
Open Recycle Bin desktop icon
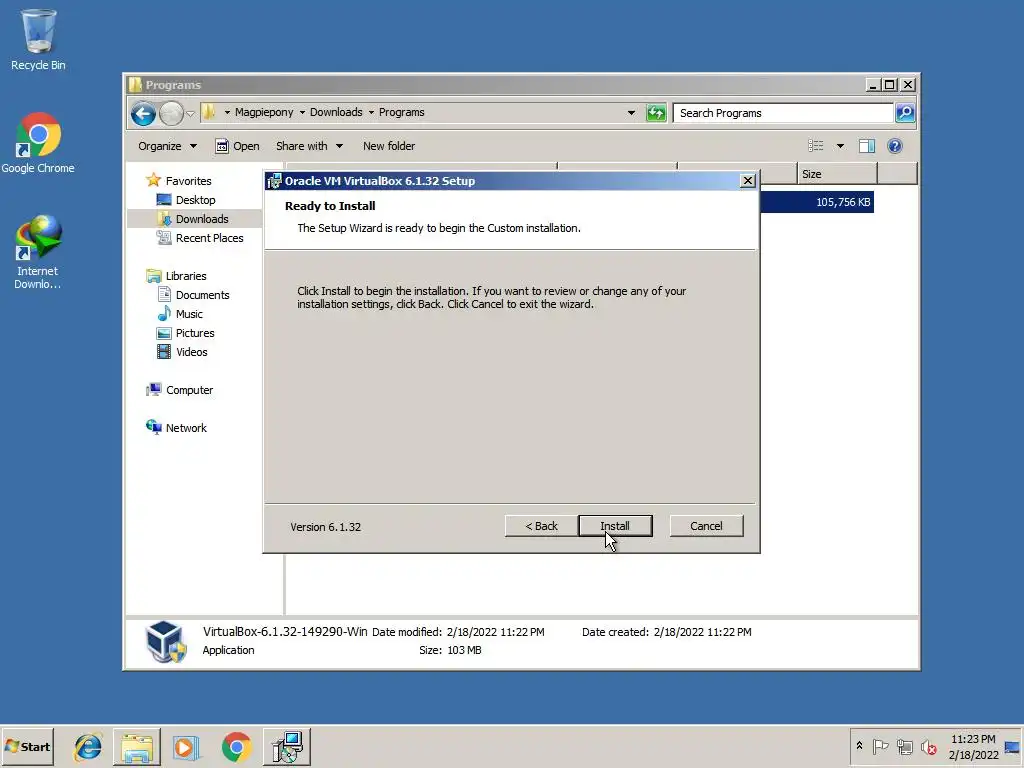pos(38,40)
